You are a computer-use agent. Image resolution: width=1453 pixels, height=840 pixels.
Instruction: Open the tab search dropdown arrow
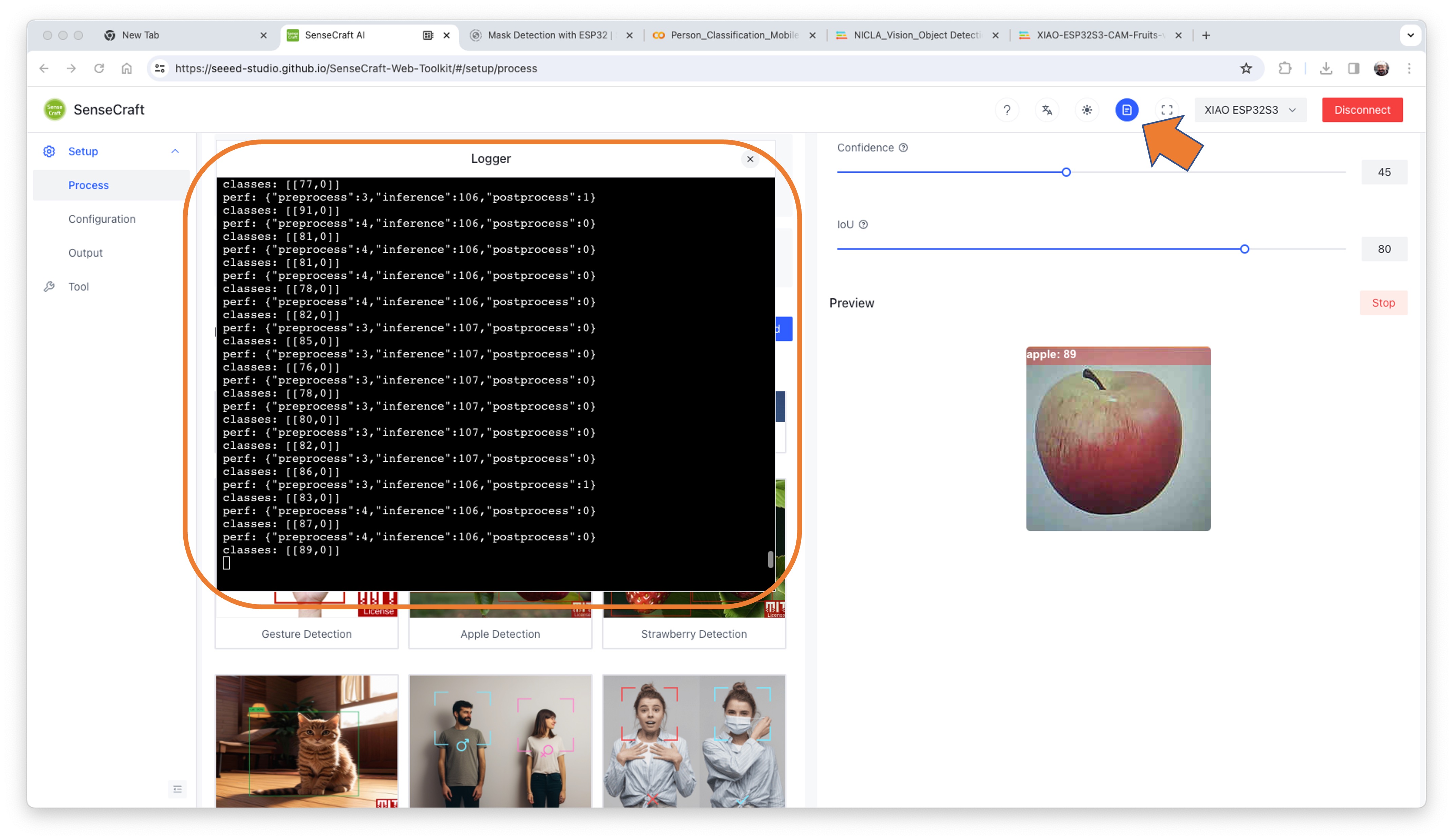tap(1410, 35)
